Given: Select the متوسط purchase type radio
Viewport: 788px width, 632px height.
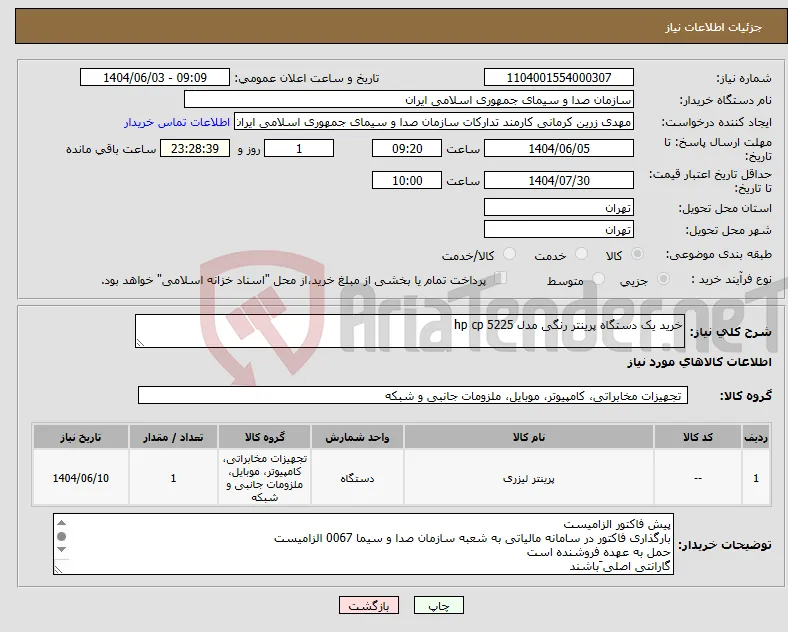Looking at the screenshot, I should tap(598, 278).
